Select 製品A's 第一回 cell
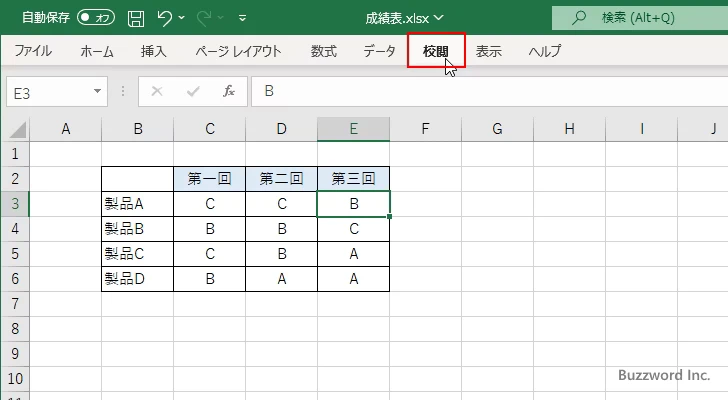 pyautogui.click(x=209, y=204)
